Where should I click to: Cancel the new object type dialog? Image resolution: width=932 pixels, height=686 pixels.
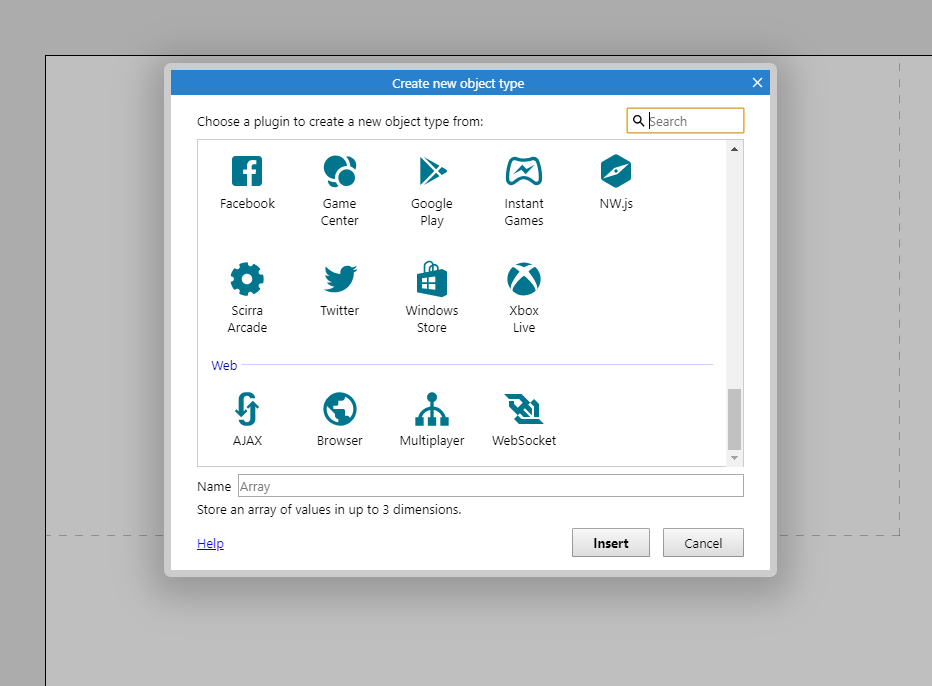coord(703,543)
